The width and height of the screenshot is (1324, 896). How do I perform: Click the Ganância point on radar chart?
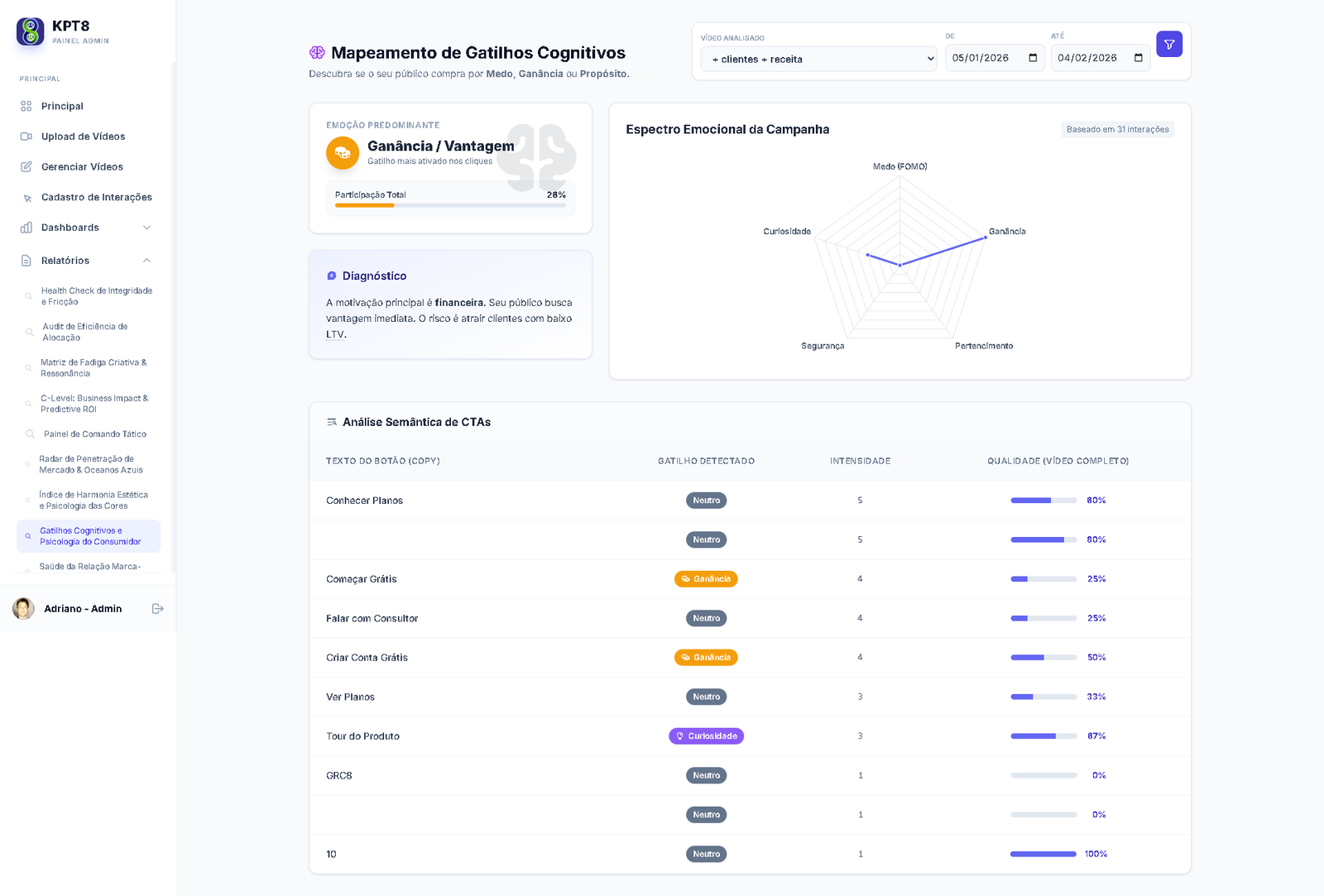click(x=985, y=237)
